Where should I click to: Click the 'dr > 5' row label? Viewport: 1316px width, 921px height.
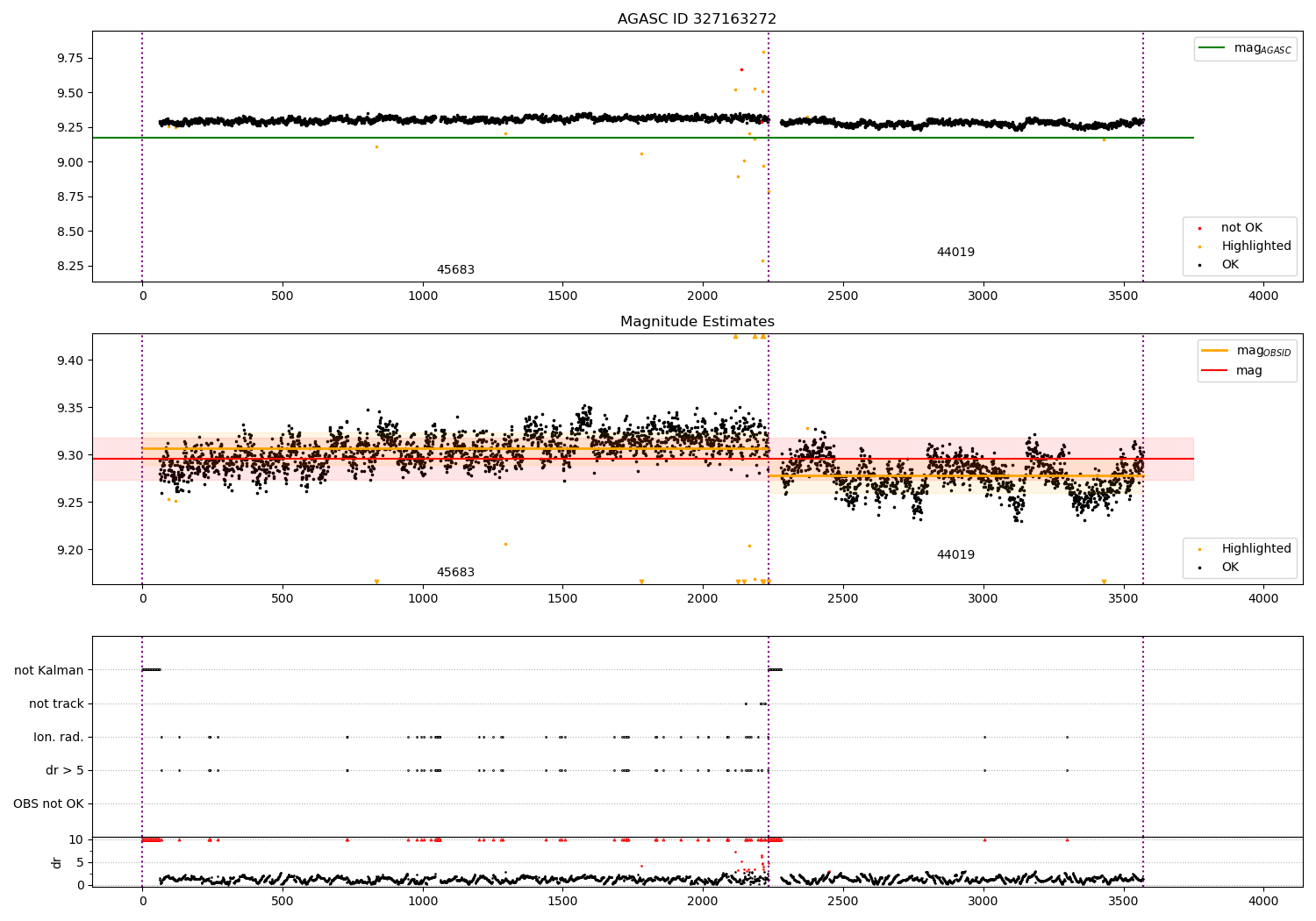pos(65,771)
